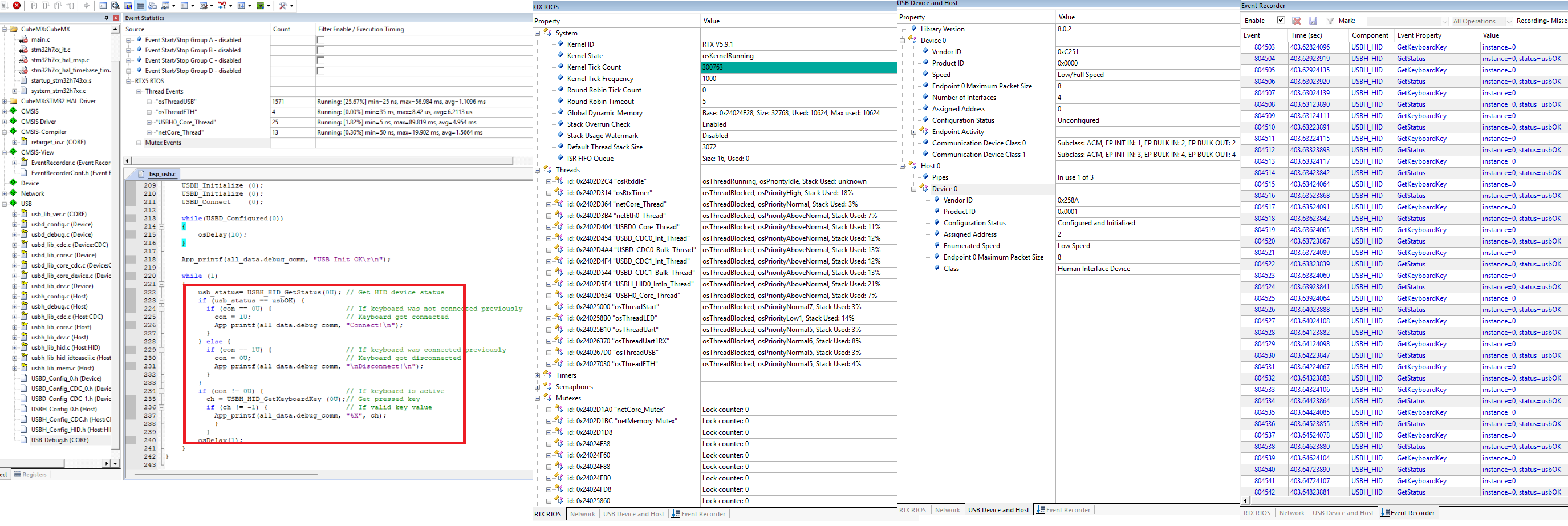The height and width of the screenshot is (526, 1568).
Task: Collapse Host 0 node in USB panel
Action: pos(902,166)
